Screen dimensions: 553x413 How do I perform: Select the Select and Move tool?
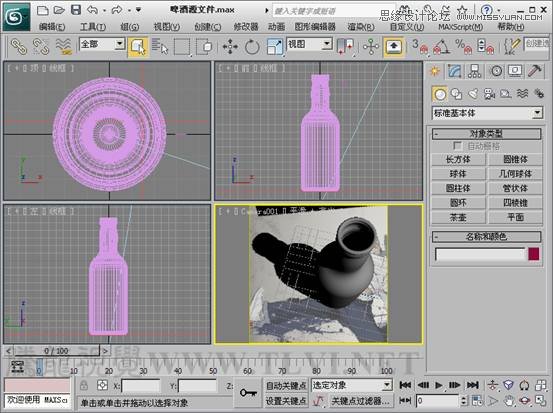[x=230, y=47]
